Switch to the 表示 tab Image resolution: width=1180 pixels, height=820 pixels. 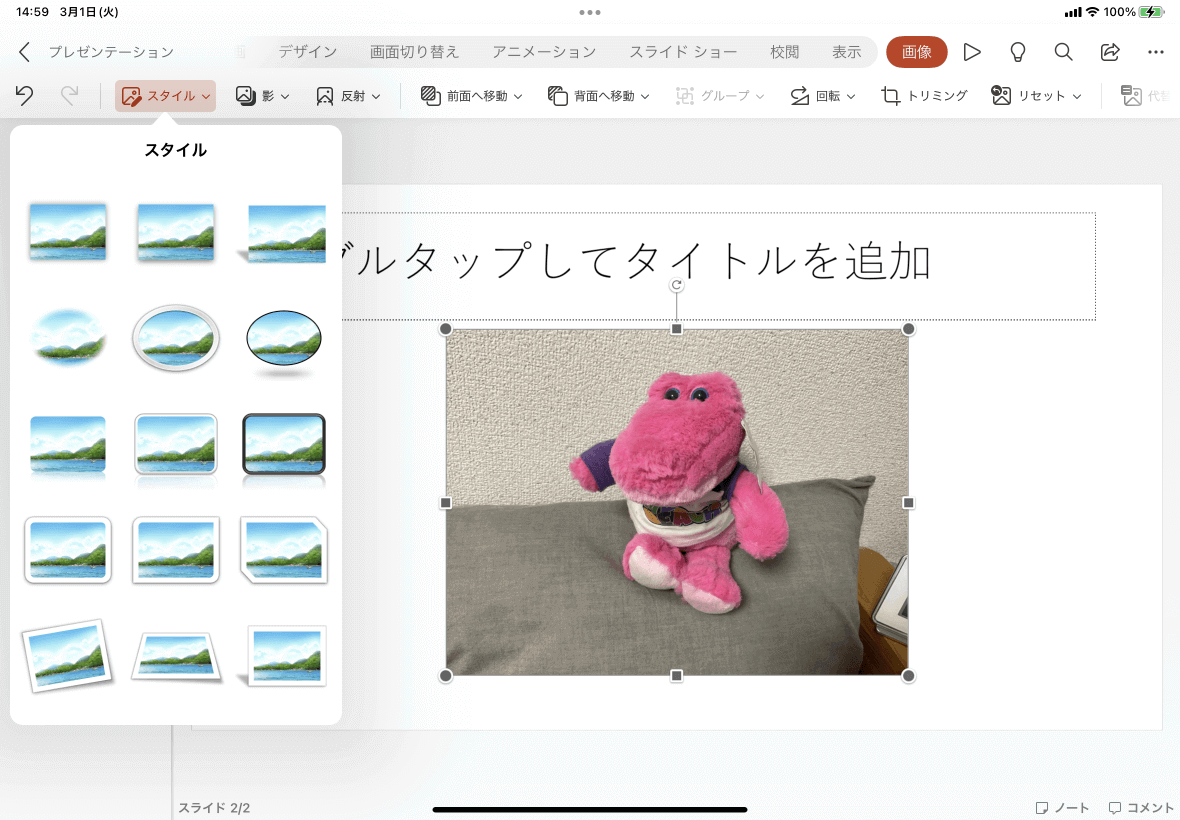847,52
